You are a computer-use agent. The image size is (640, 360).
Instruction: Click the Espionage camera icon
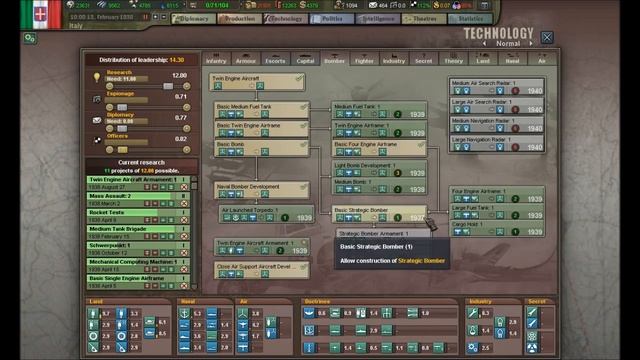click(x=97, y=99)
